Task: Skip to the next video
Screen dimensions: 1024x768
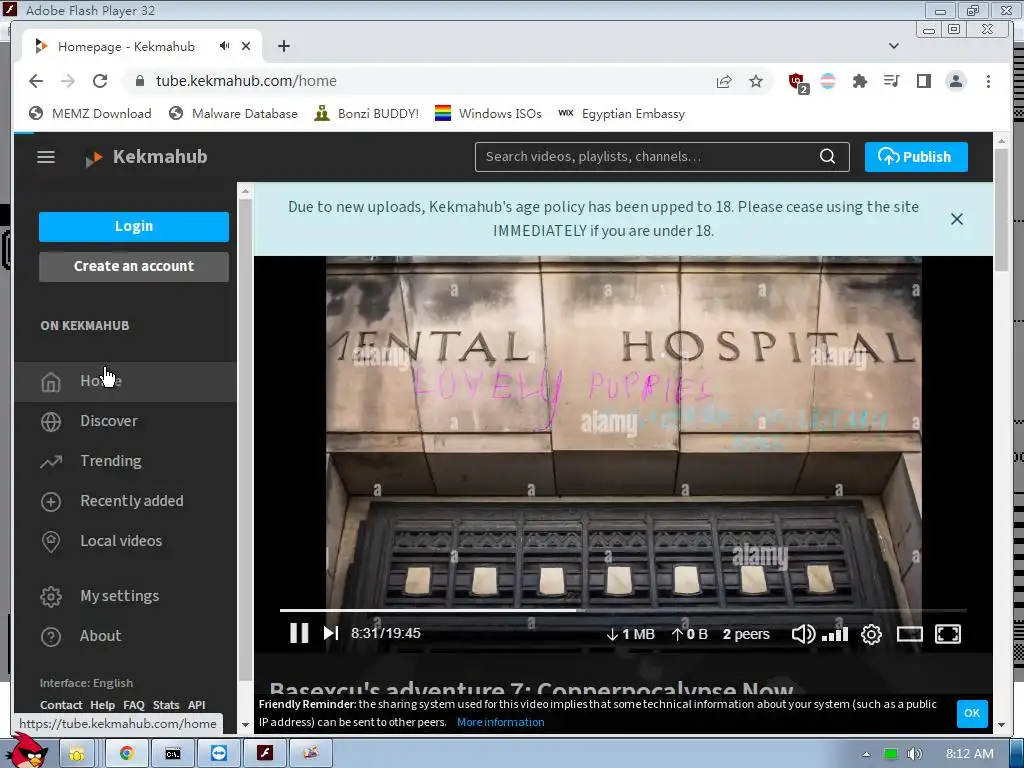Action: click(x=331, y=633)
